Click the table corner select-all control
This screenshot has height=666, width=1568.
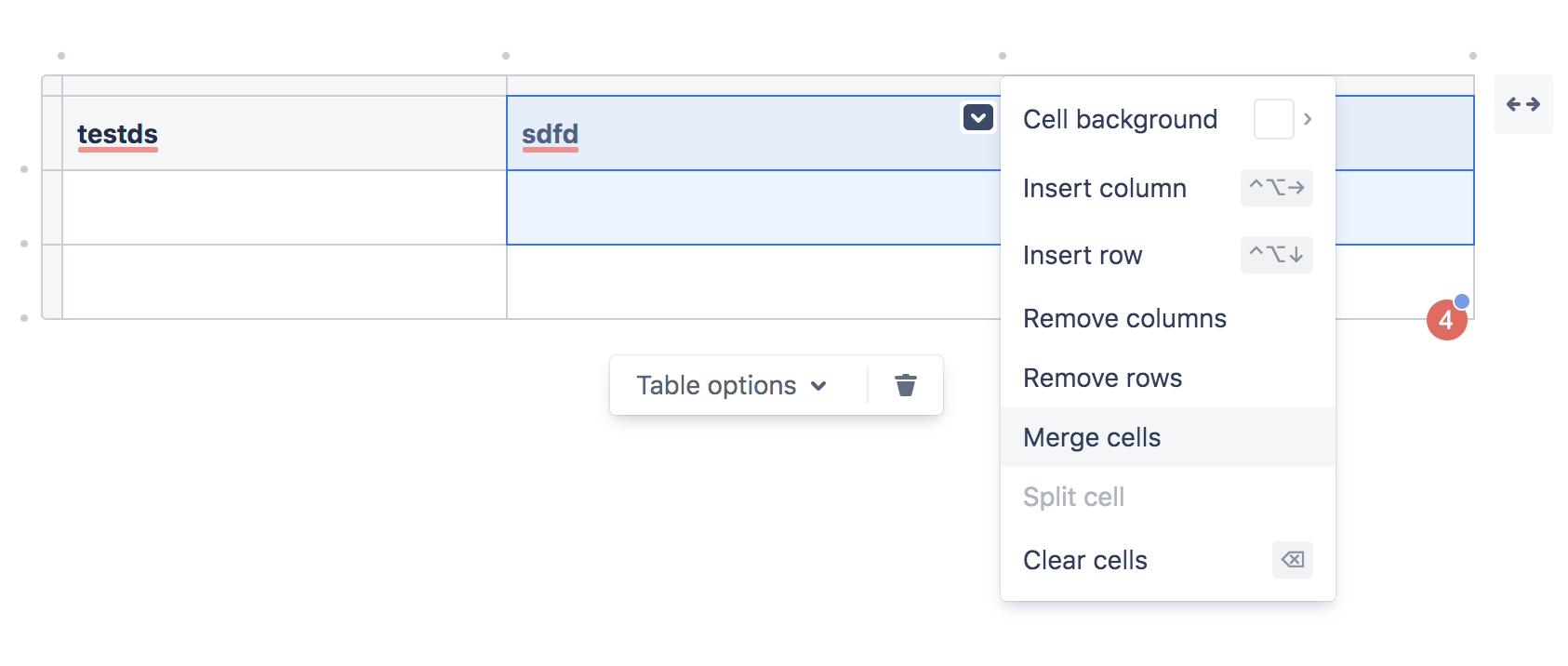tap(52, 86)
